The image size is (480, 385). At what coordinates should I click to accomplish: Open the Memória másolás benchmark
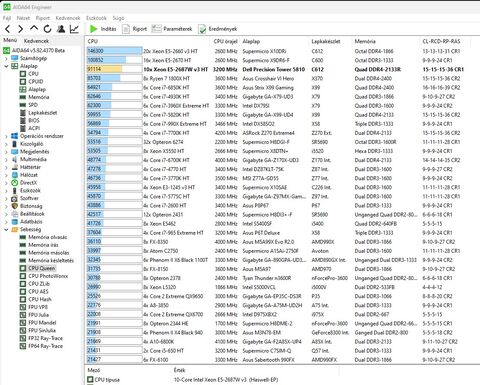click(44, 253)
